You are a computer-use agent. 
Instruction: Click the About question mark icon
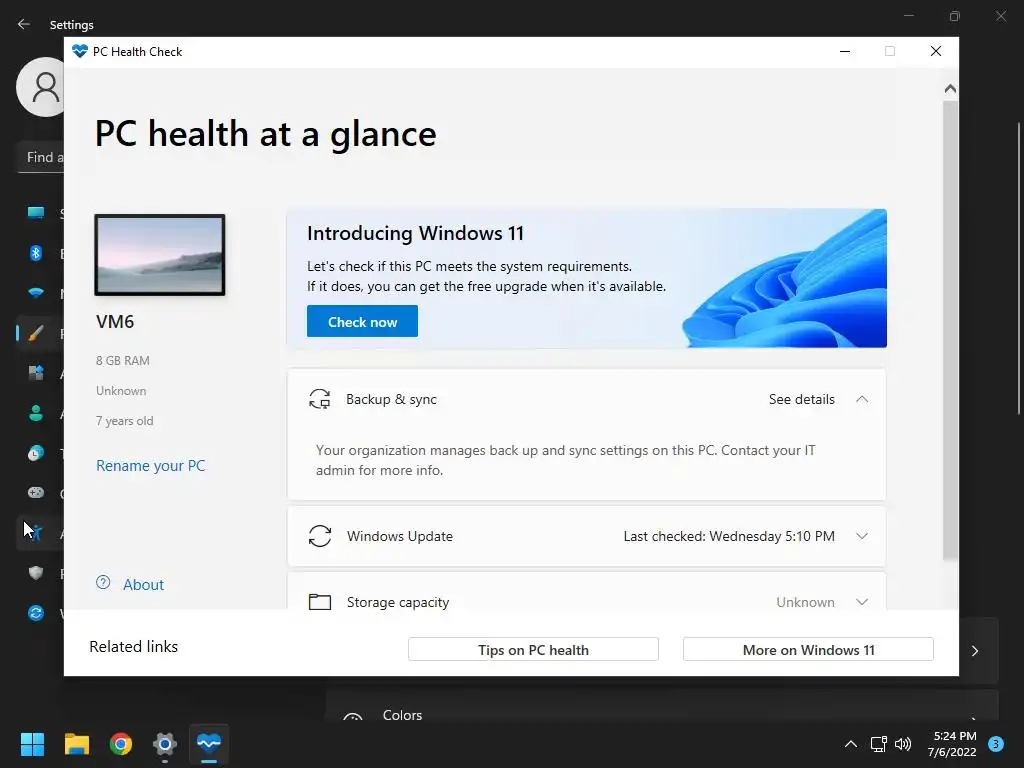pyautogui.click(x=103, y=583)
